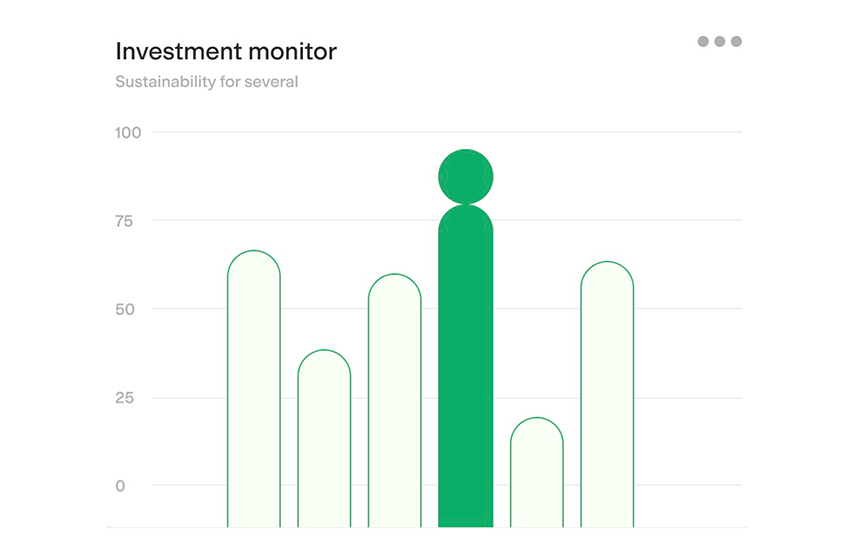Click the Investment monitor title
The height and width of the screenshot is (550, 864).
click(226, 51)
